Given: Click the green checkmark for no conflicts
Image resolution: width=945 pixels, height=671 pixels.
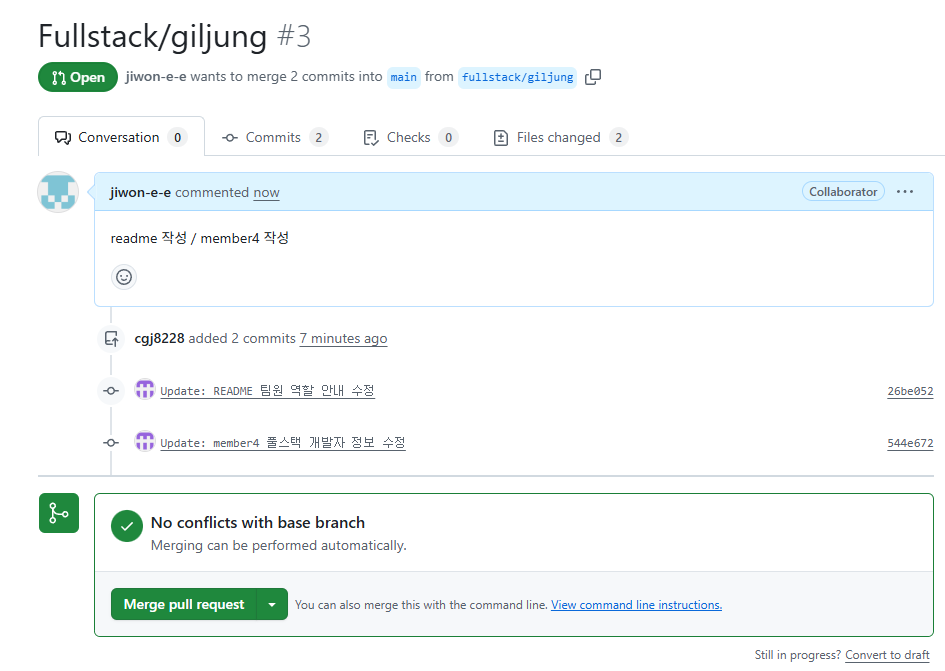Looking at the screenshot, I should [x=127, y=526].
